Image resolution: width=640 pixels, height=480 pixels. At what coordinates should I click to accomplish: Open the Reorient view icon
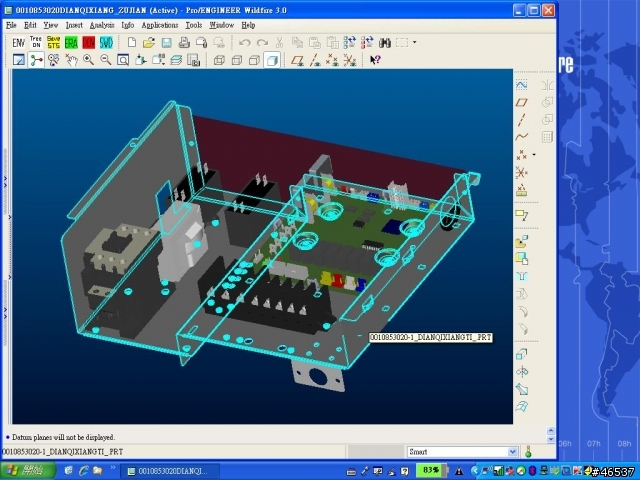click(140, 60)
